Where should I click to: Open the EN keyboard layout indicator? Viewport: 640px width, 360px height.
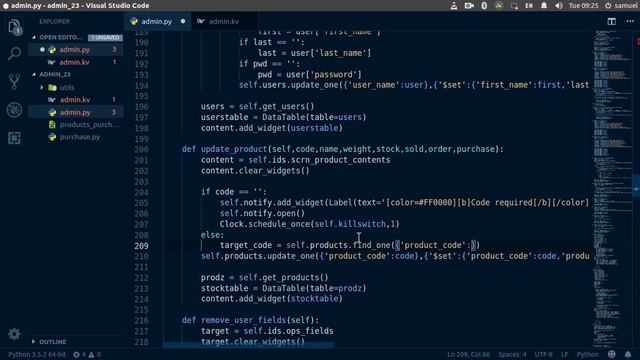(x=529, y=6)
